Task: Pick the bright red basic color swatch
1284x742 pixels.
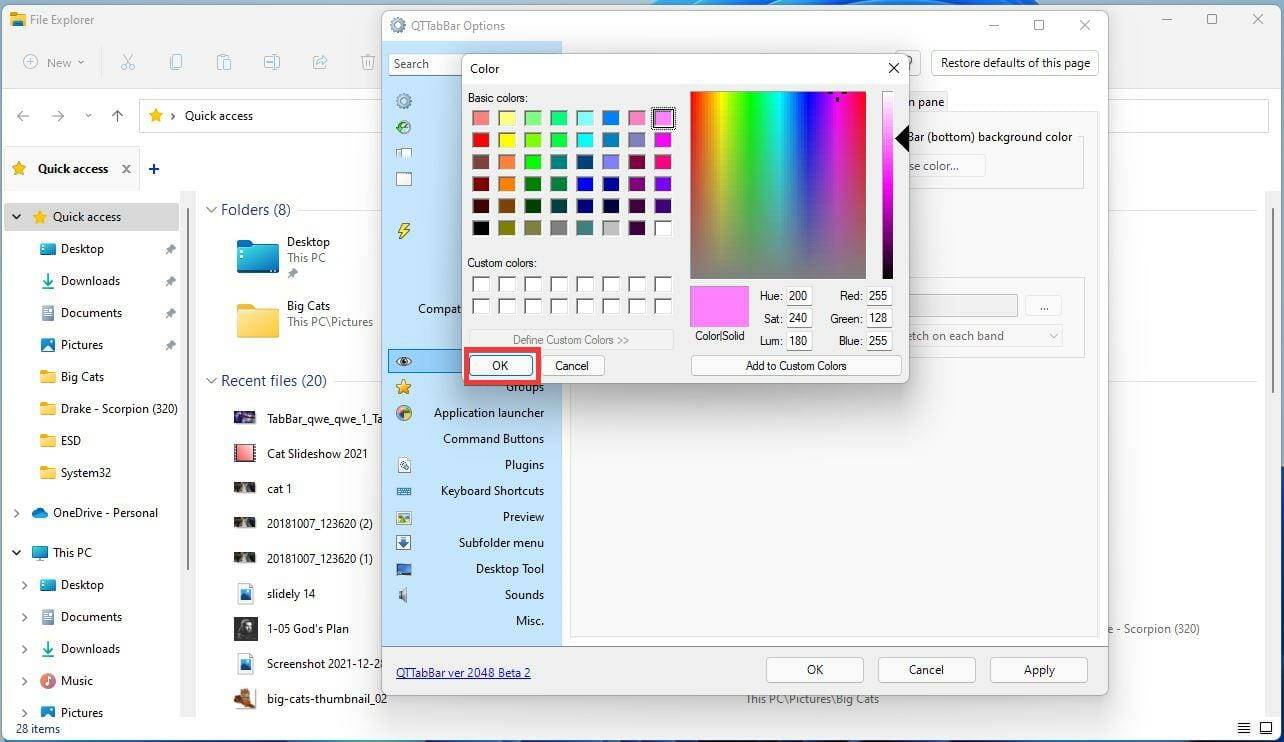Action: pos(481,140)
